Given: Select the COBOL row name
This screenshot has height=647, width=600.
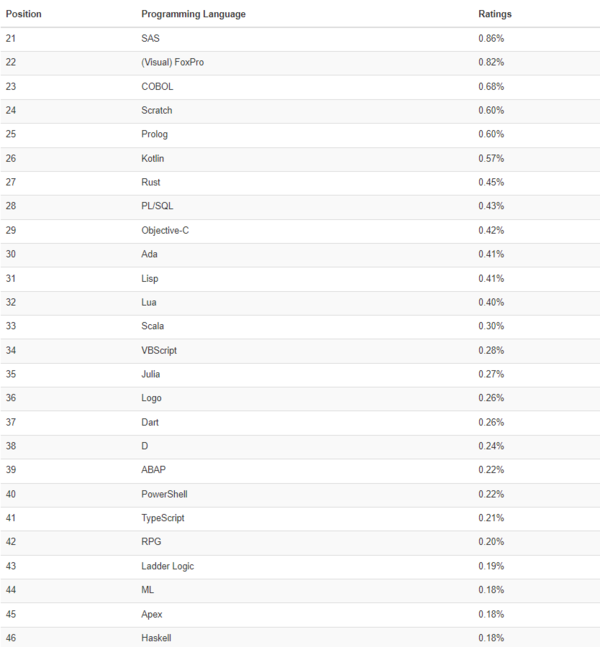Looking at the screenshot, I should tap(157, 86).
